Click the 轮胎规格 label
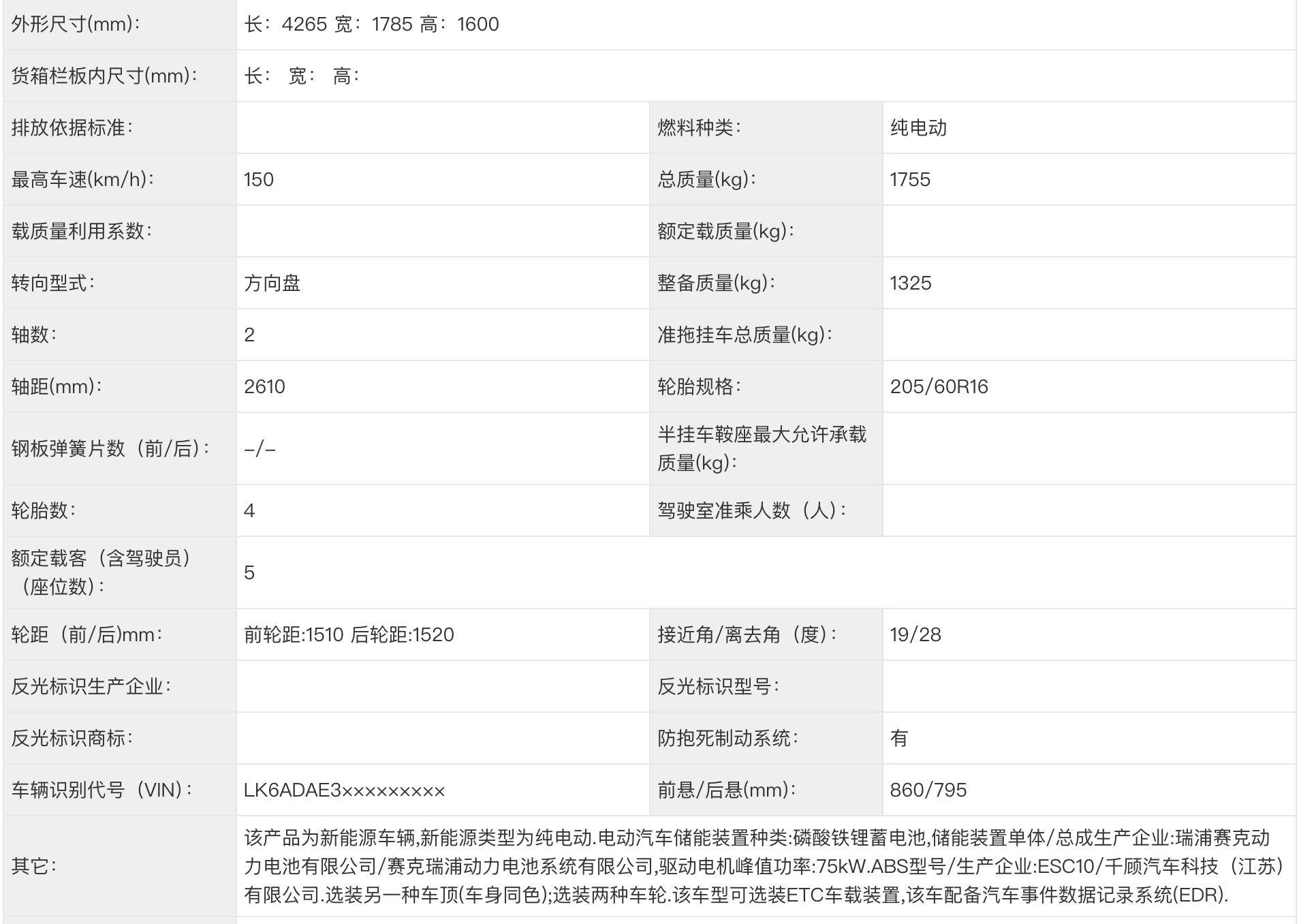 coord(698,386)
